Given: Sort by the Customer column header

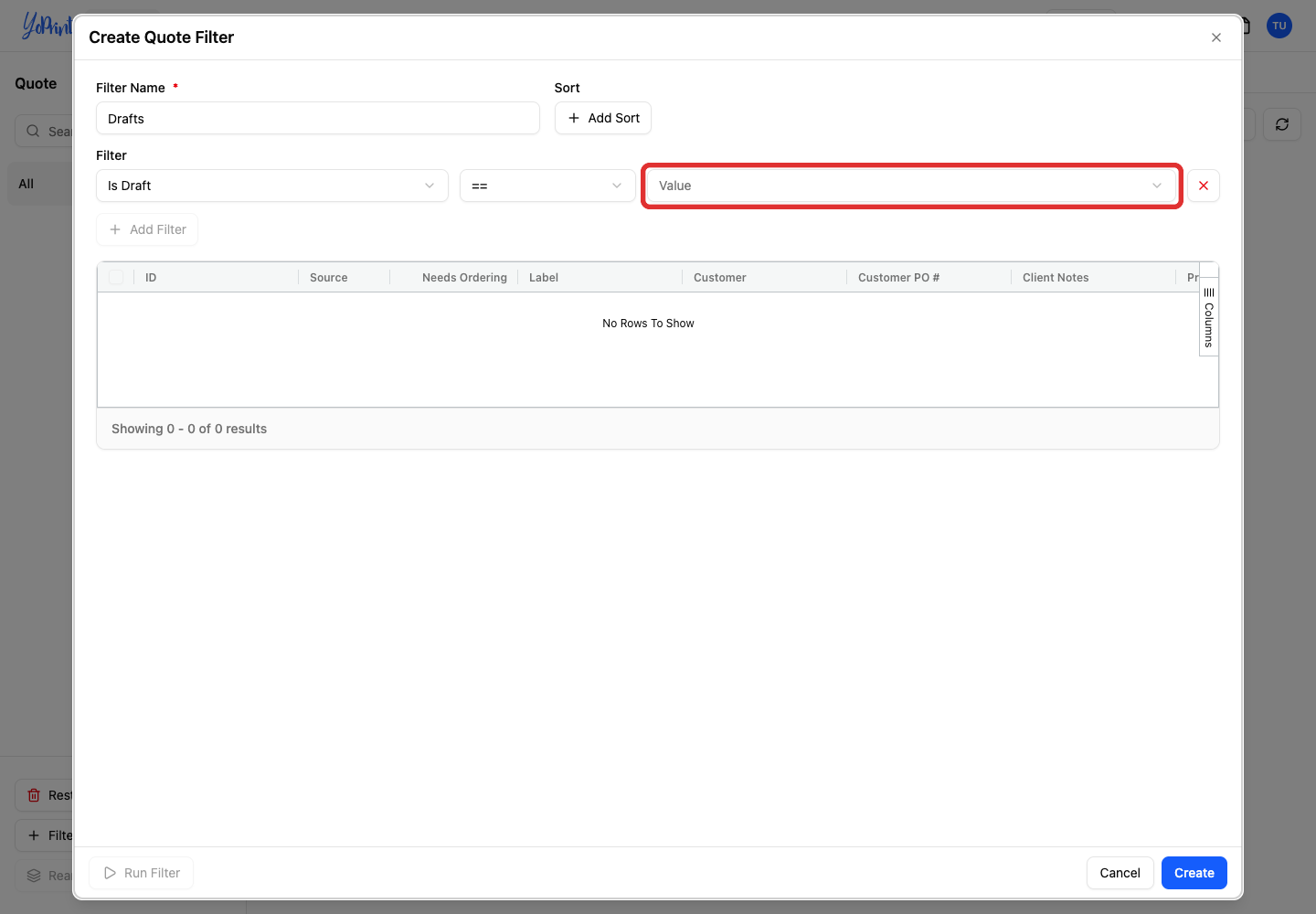Looking at the screenshot, I should pos(764,277).
